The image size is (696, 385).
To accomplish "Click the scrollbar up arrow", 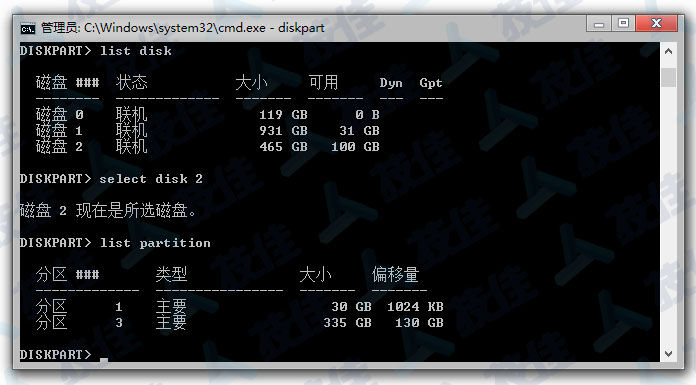I will [x=668, y=52].
